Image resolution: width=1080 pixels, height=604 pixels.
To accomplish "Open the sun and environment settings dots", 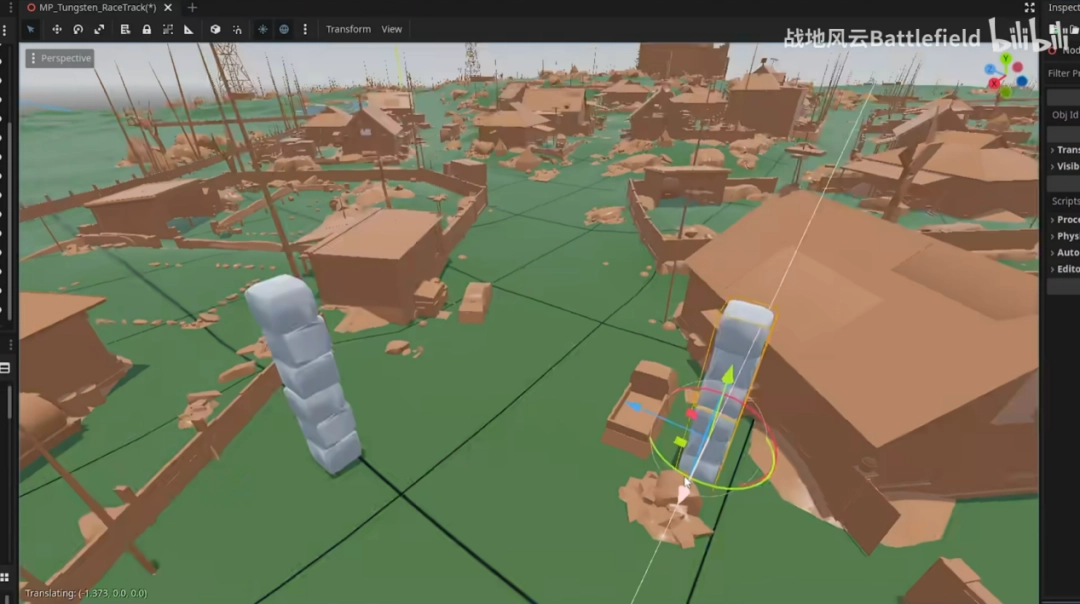I will [x=305, y=29].
